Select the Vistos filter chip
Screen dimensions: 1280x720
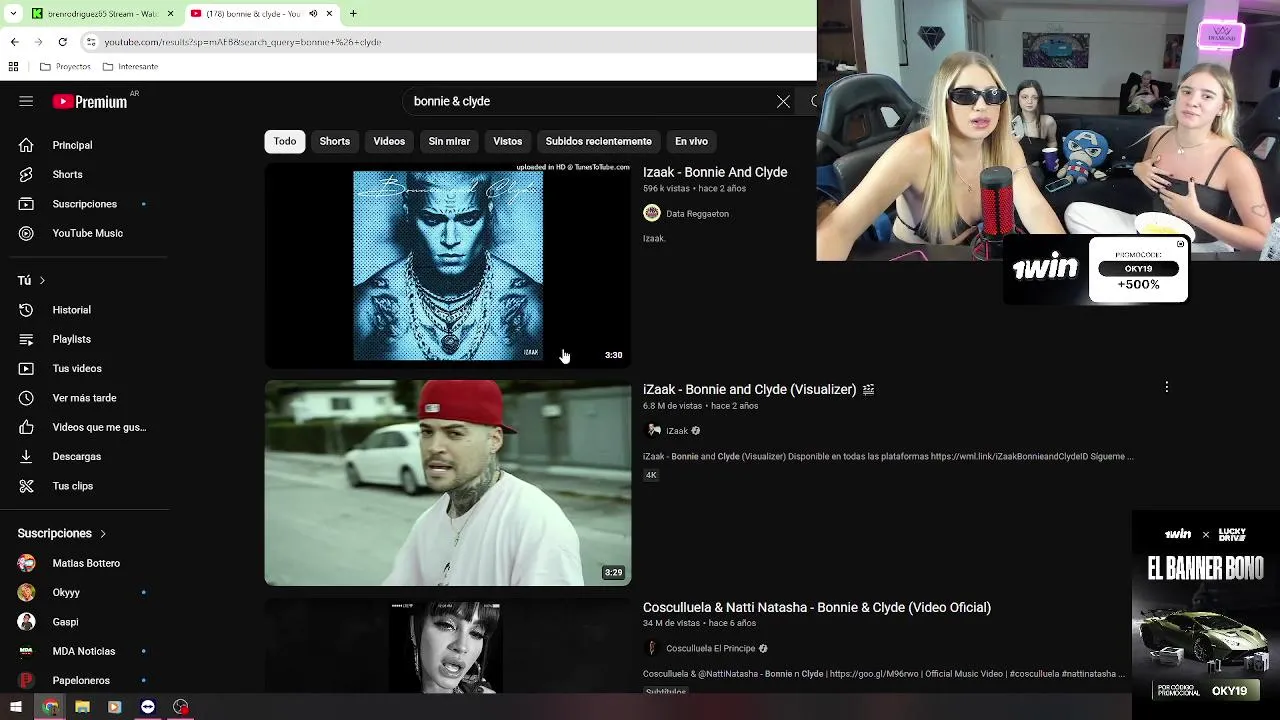508,141
